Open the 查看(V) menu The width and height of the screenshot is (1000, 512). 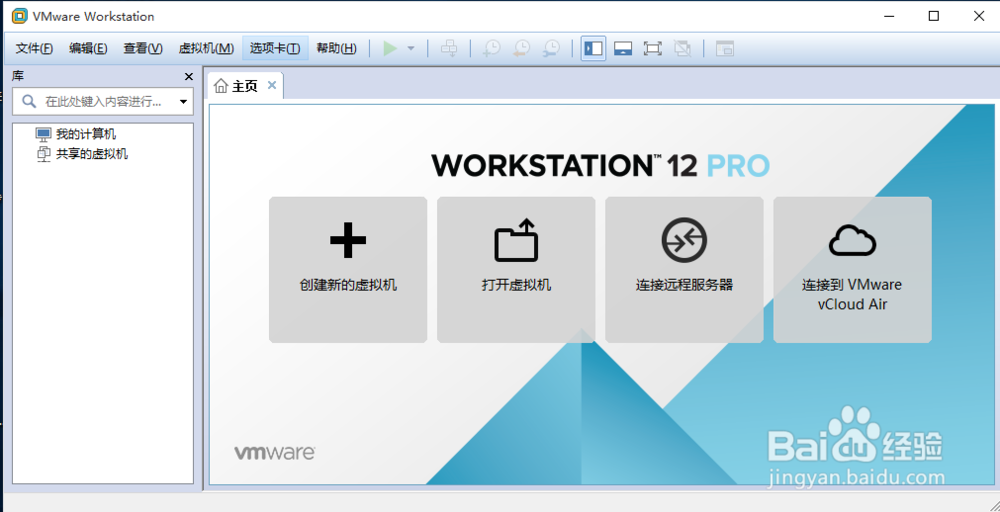pos(143,48)
